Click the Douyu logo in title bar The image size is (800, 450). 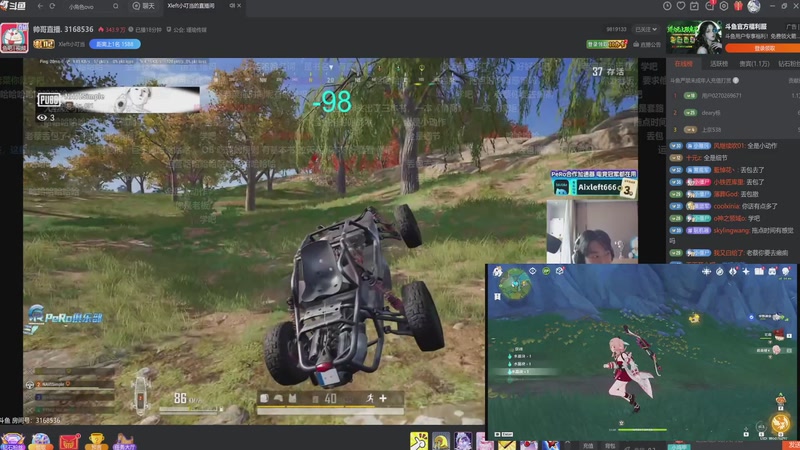pos(13,6)
